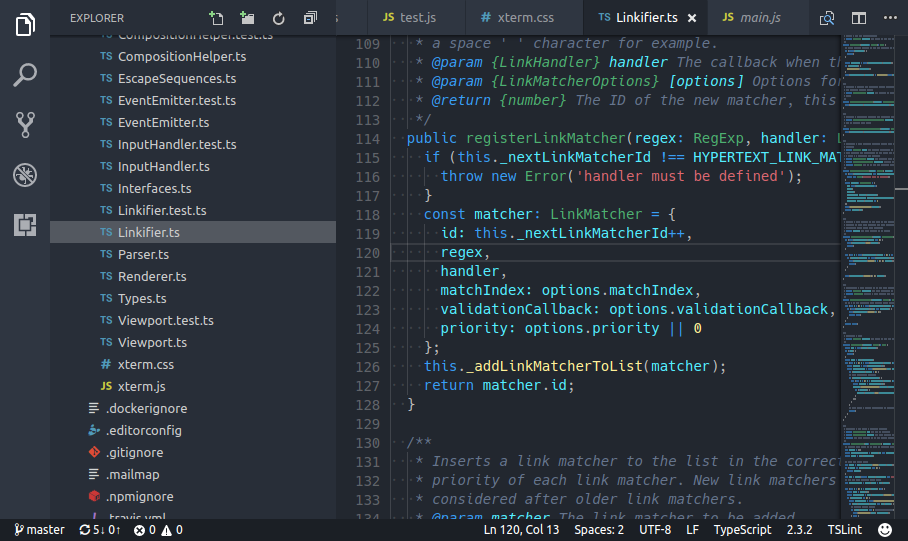Viewport: 908px width, 541px height.
Task: Open Renderer.ts file
Action: pos(193,276)
